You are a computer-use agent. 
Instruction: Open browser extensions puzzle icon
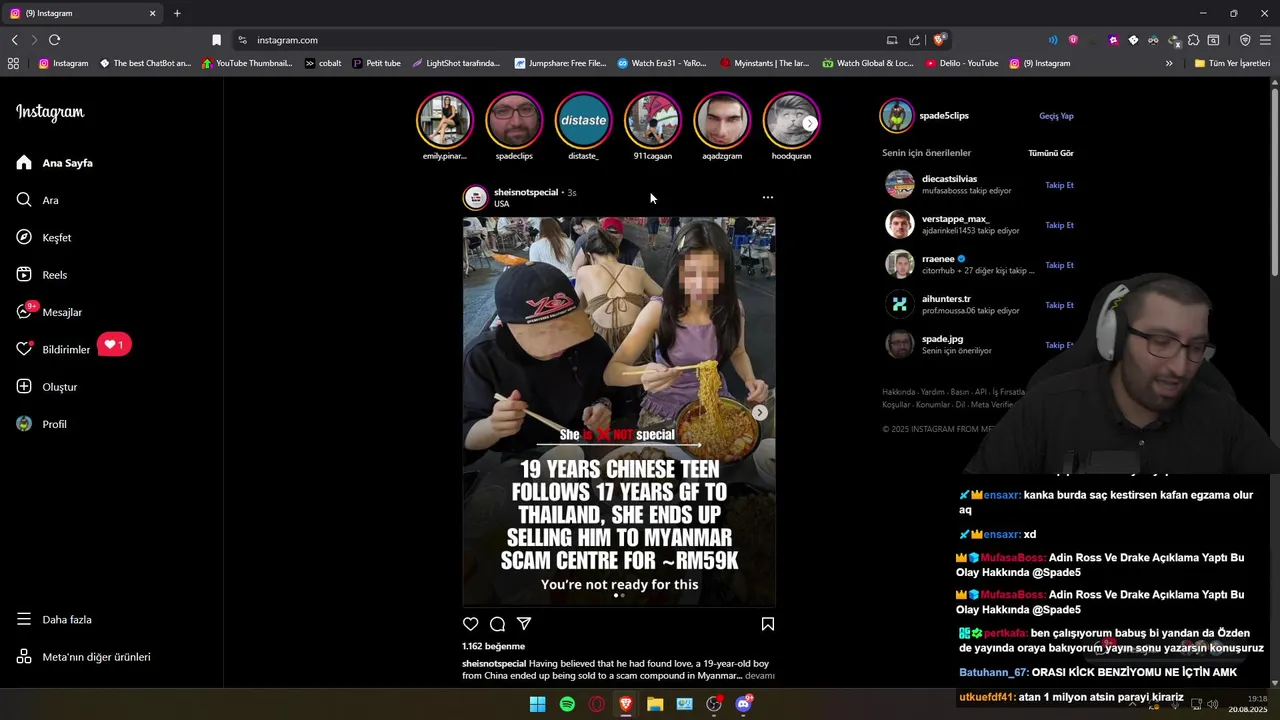click(x=1193, y=40)
